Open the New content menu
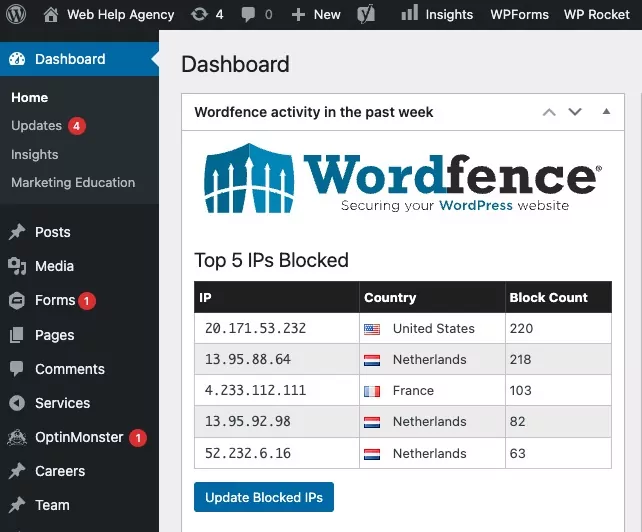Viewport: 642px width, 532px height. (x=327, y=15)
